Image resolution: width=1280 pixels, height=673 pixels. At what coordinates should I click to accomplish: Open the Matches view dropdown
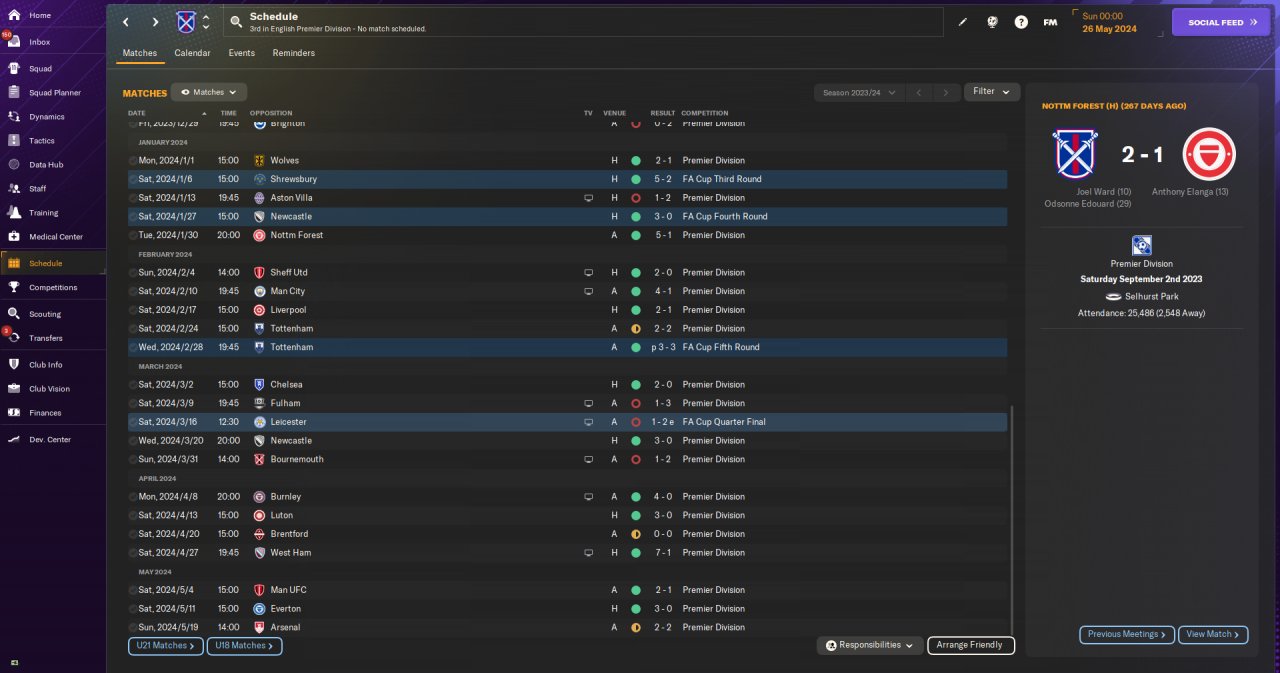[x=209, y=92]
